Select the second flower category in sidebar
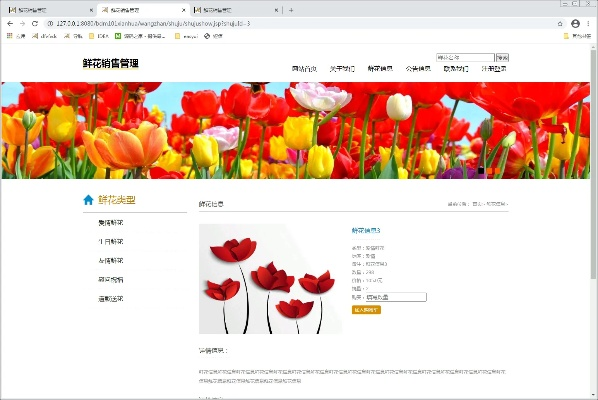Viewport: 598px width, 400px height. tap(111, 242)
